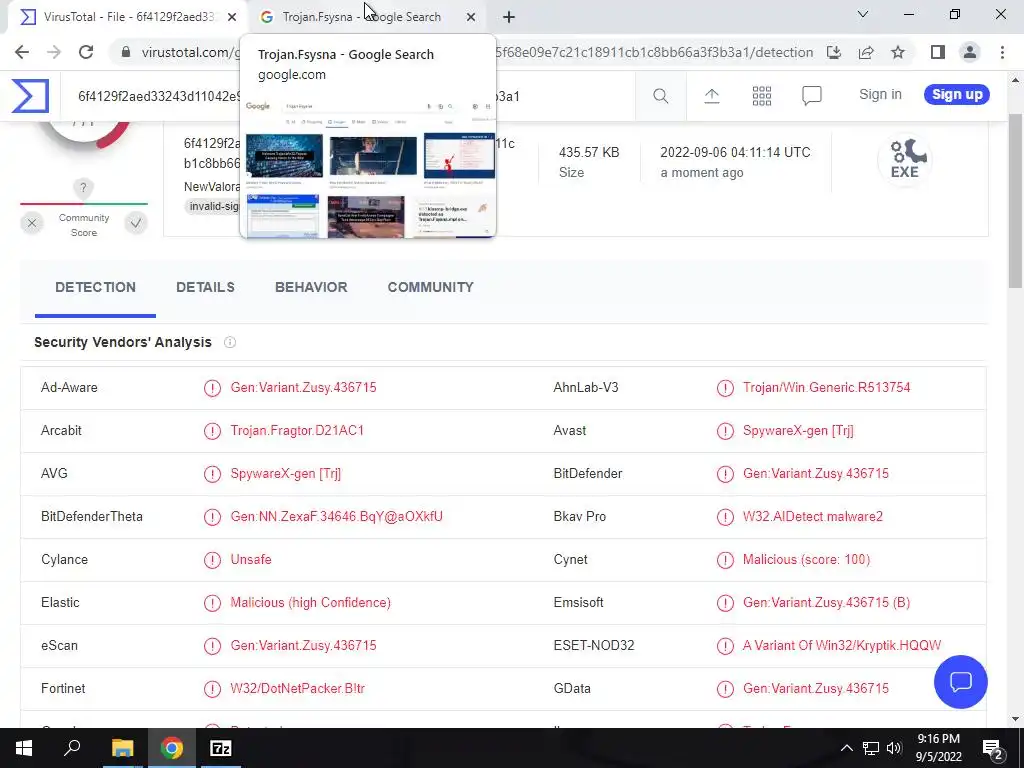The height and width of the screenshot is (768, 1024).
Task: Click the info icon beside Security Vendors' Analysis
Action: click(230, 342)
